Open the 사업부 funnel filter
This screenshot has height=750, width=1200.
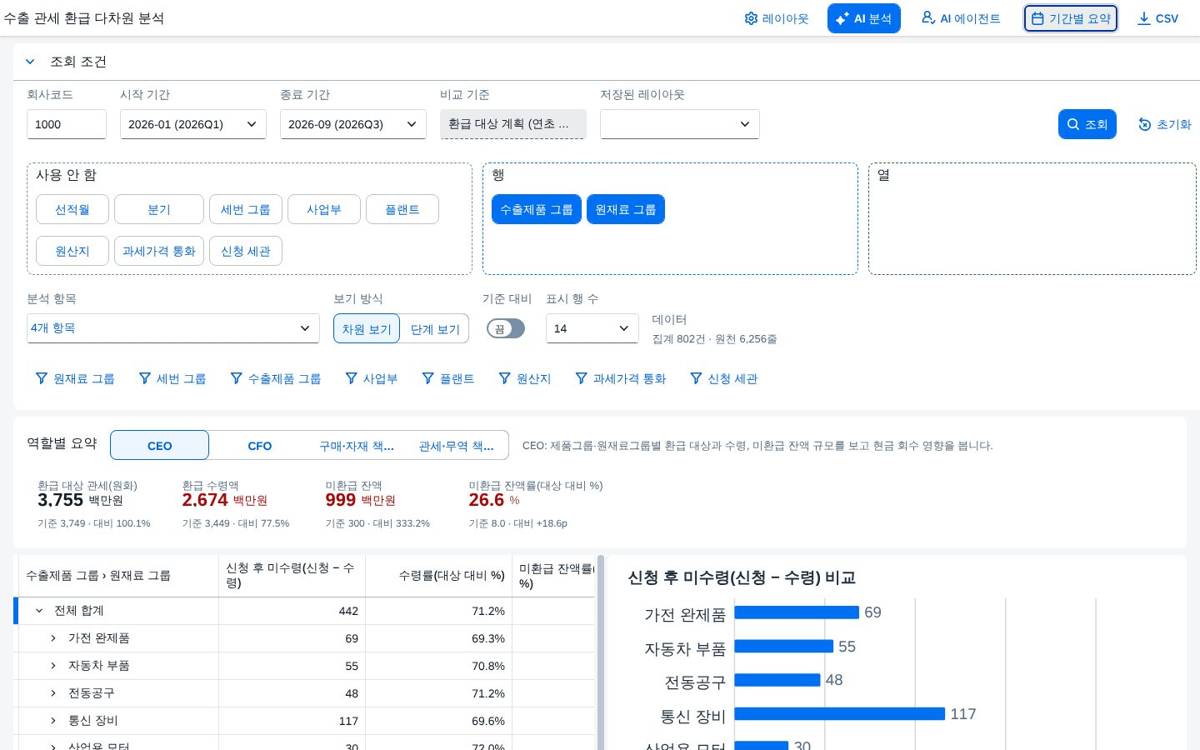[371, 379]
